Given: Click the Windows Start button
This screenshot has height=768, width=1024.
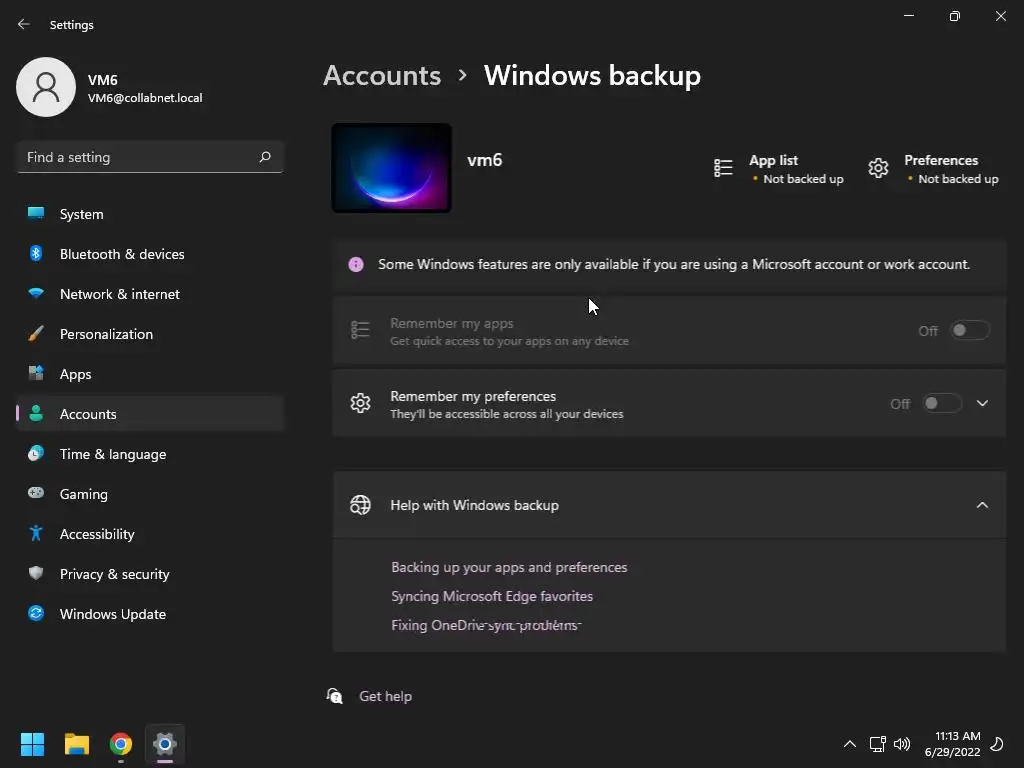Looking at the screenshot, I should 33,744.
